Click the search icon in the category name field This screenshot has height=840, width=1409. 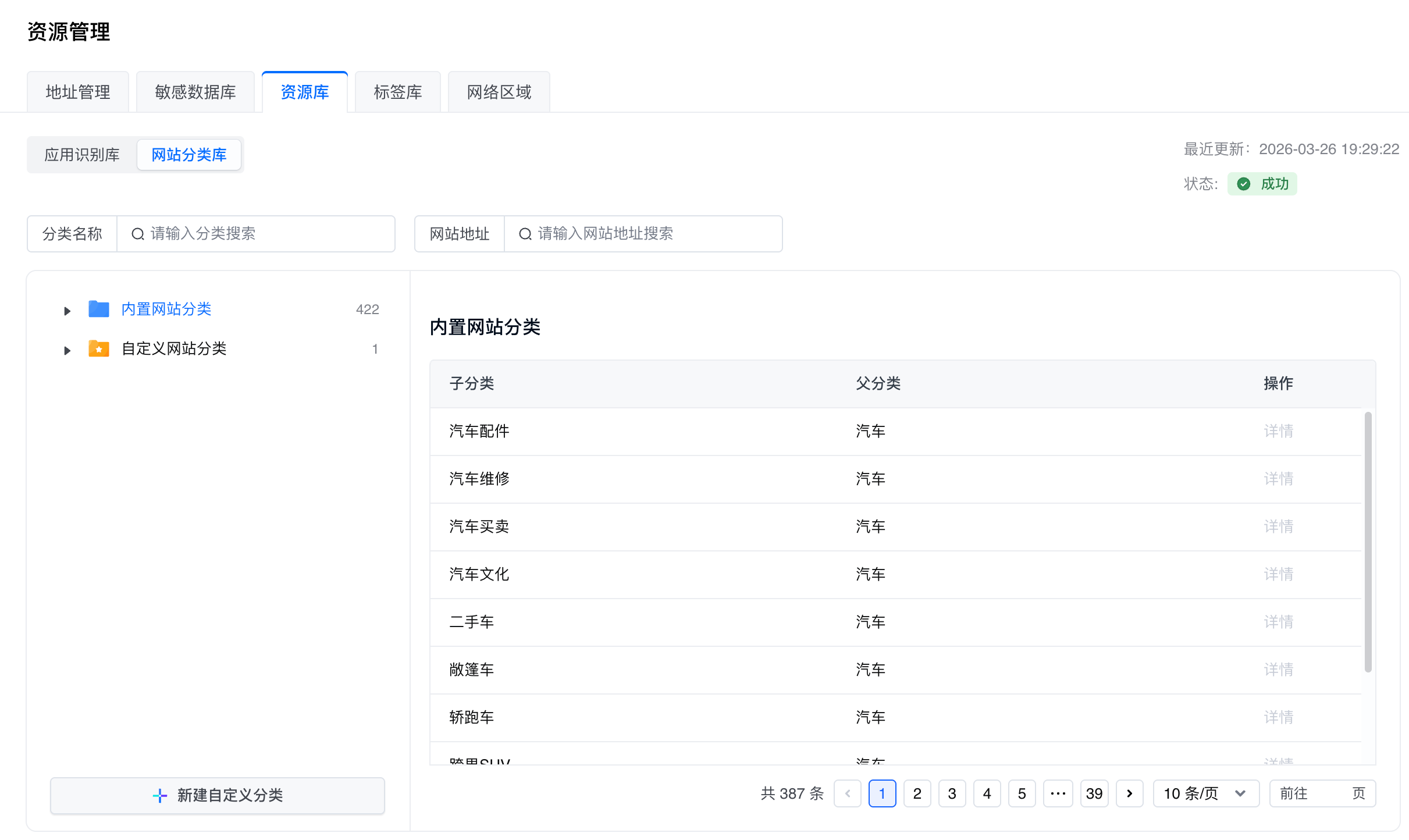[138, 234]
